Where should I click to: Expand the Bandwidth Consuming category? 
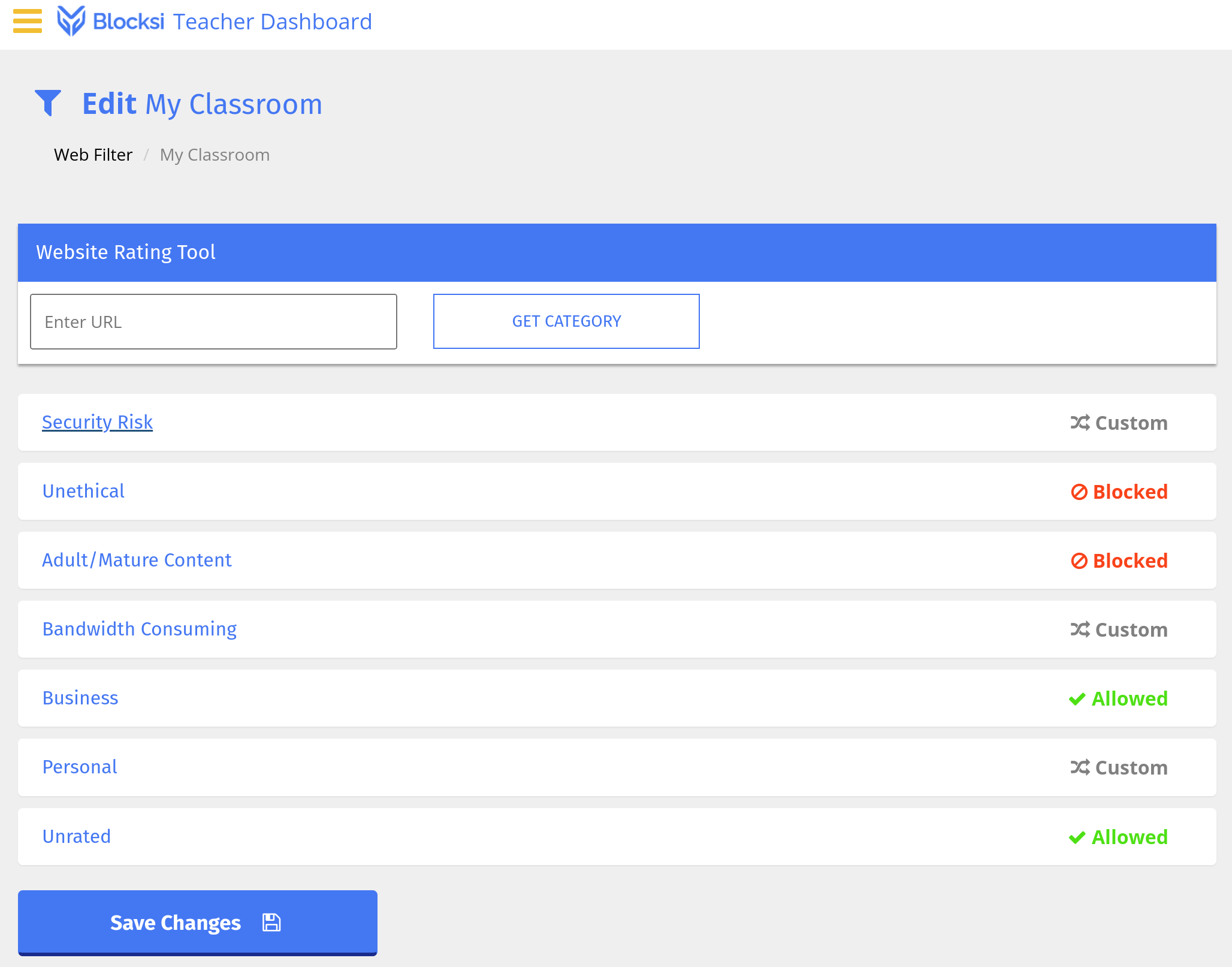tap(140, 629)
